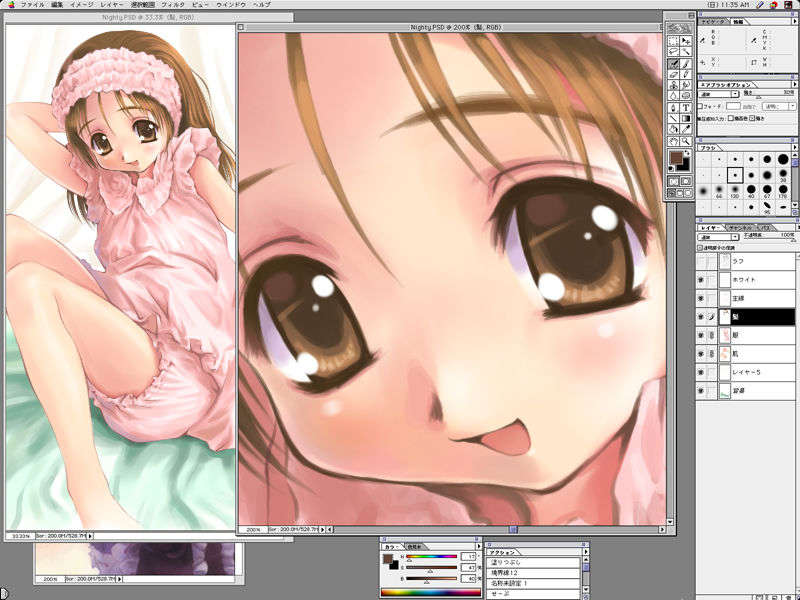Select the Magic Wand tool

(686, 52)
